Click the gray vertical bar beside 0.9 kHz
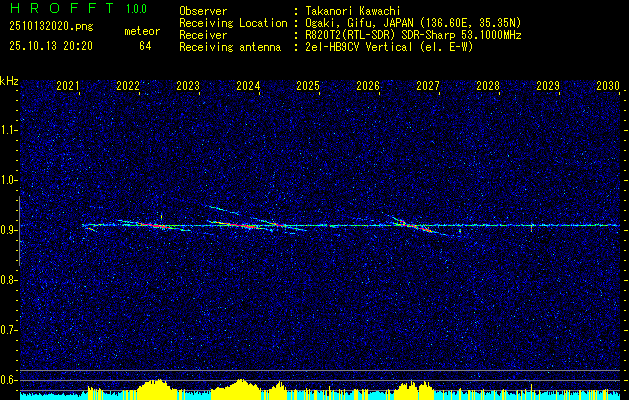Viewport: 629px width, 400px height. (x=19, y=231)
